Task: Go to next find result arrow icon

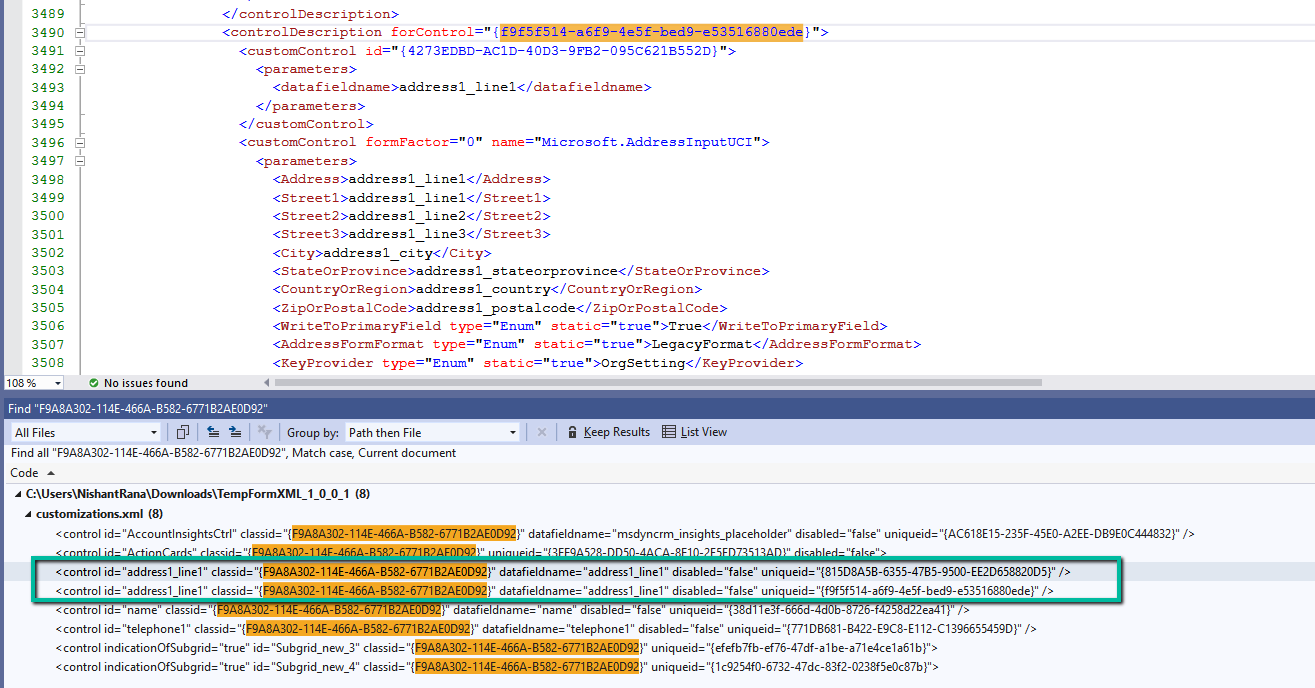Action: click(235, 432)
